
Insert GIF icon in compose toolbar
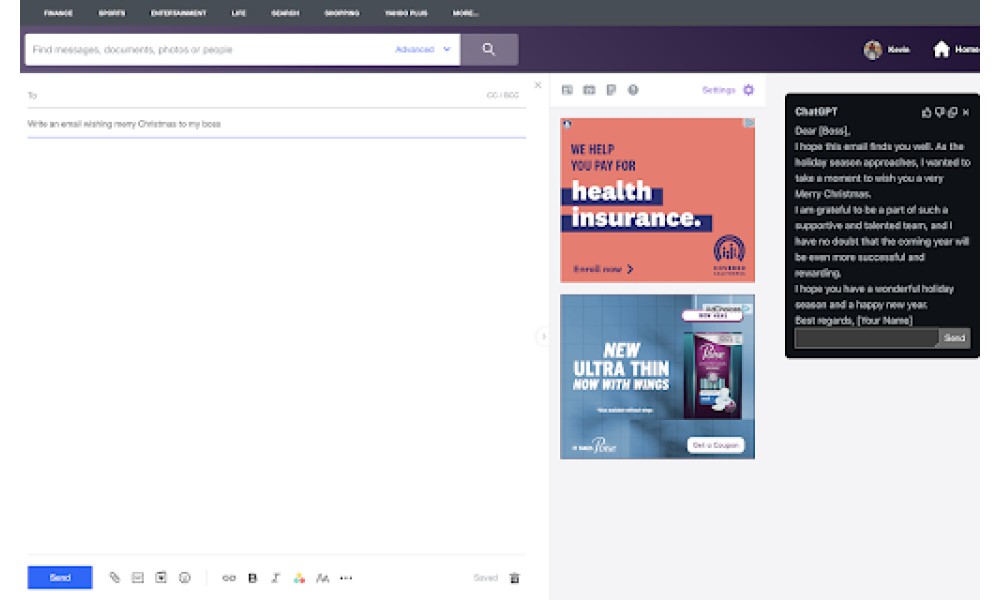[x=138, y=578]
